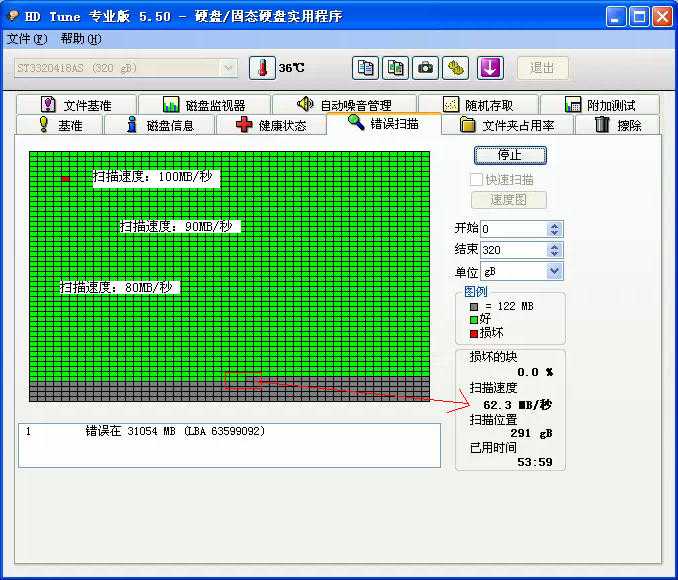The height and width of the screenshot is (580, 678).
Task: Open the 文件(F) menu
Action: point(27,39)
